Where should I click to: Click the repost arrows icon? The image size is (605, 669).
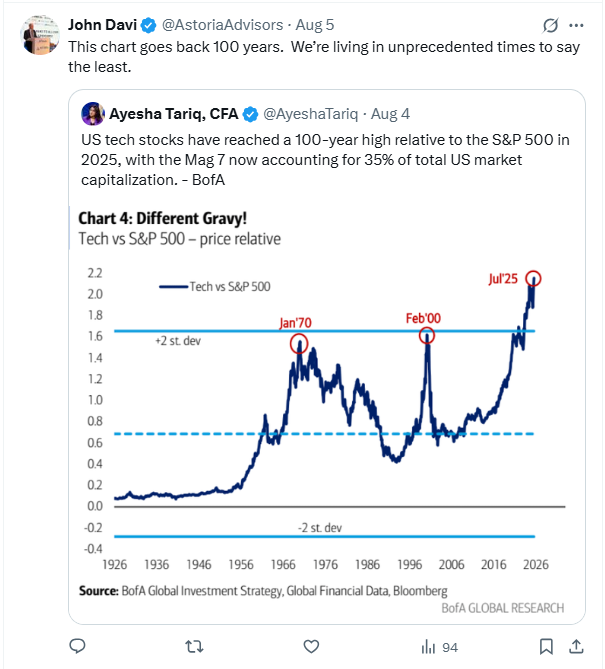click(195, 647)
